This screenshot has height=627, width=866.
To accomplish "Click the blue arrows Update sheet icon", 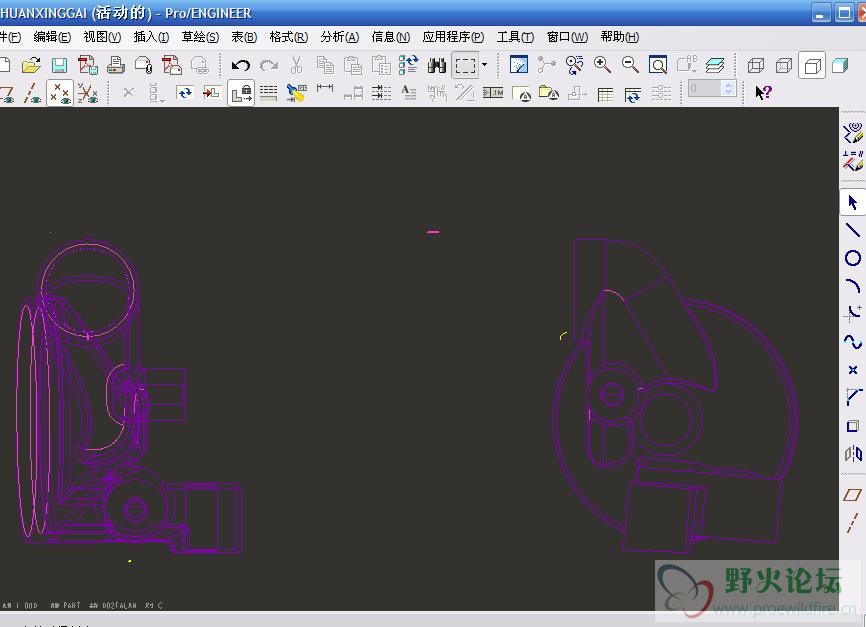I will tap(184, 92).
